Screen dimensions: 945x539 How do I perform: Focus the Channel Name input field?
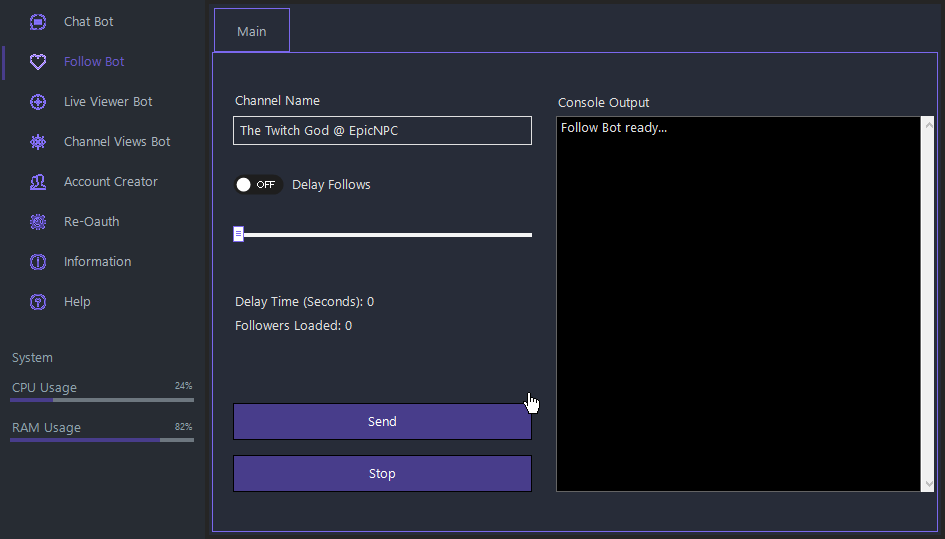[382, 130]
